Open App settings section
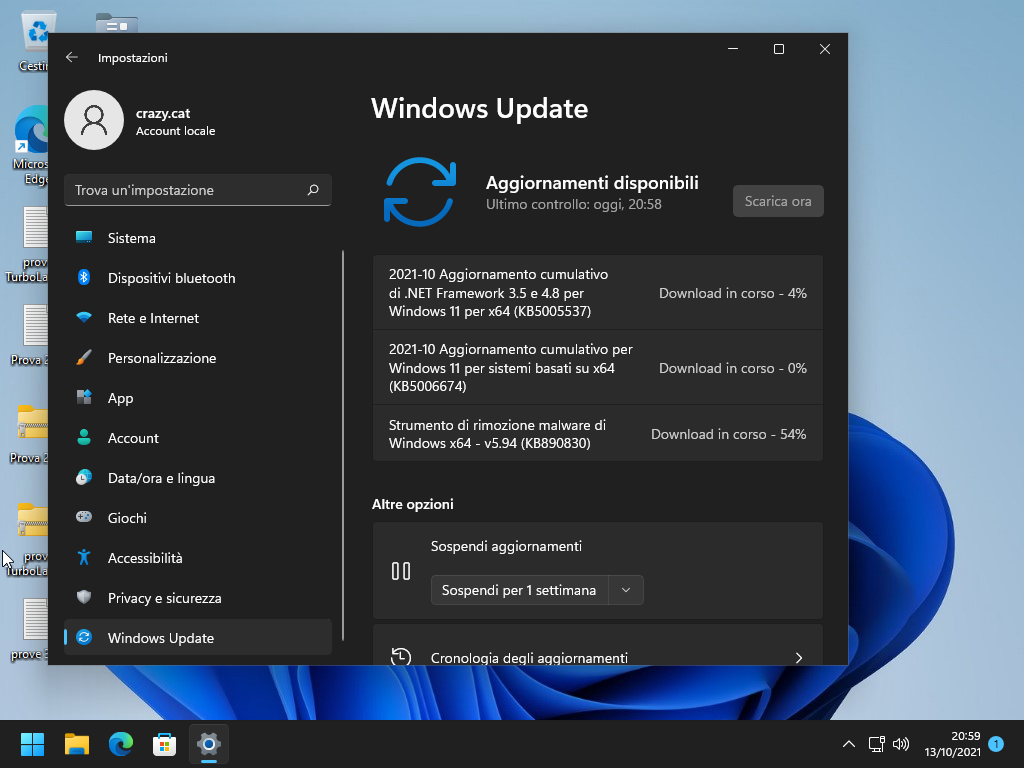This screenshot has width=1024, height=768. (x=198, y=398)
